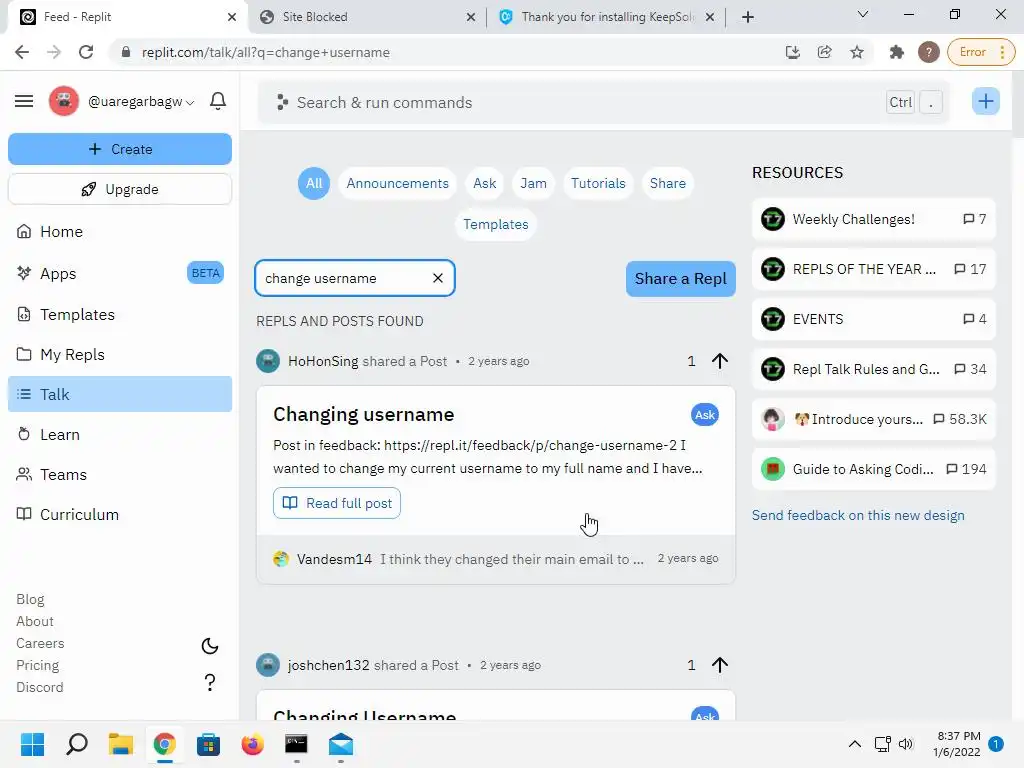This screenshot has height=768, width=1024.
Task: Select the Tutorials filter
Action: click(598, 184)
